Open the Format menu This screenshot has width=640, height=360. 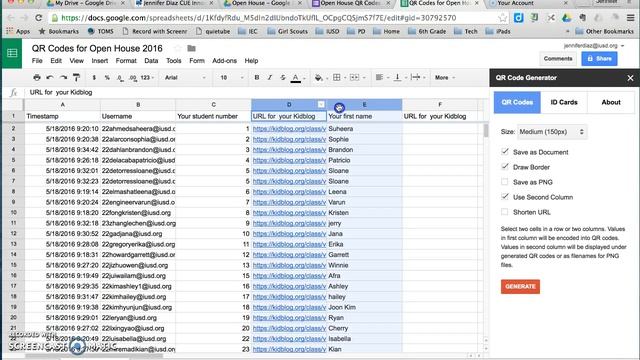click(126, 60)
